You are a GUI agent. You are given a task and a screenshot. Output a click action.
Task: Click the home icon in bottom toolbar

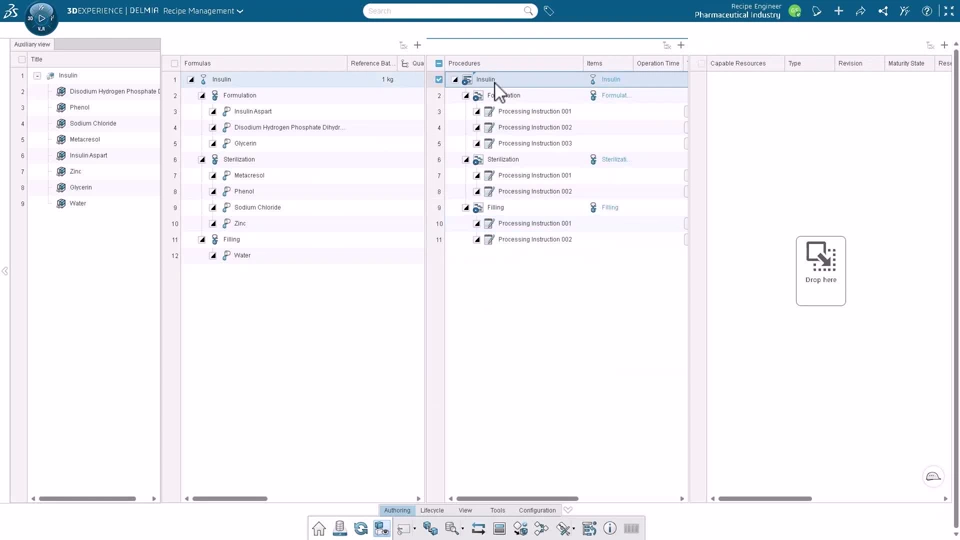click(319, 528)
